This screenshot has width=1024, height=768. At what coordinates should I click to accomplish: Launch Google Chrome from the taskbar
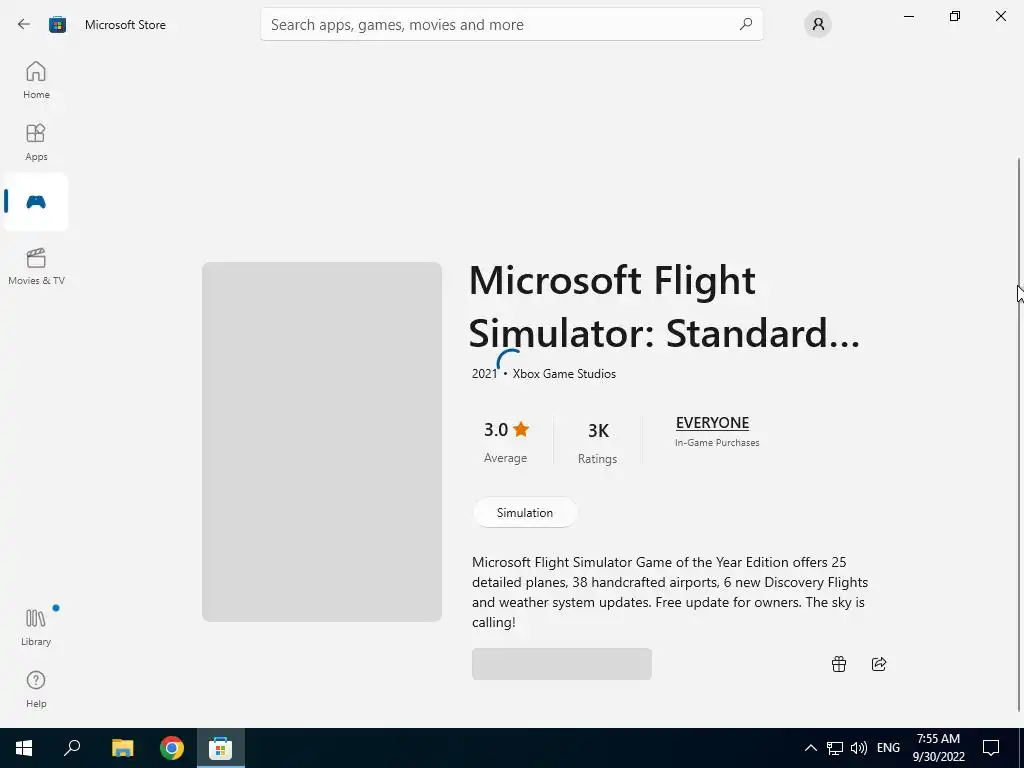(172, 748)
